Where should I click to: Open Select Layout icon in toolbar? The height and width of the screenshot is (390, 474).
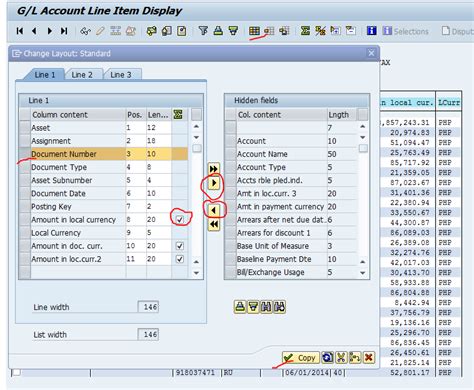(269, 31)
